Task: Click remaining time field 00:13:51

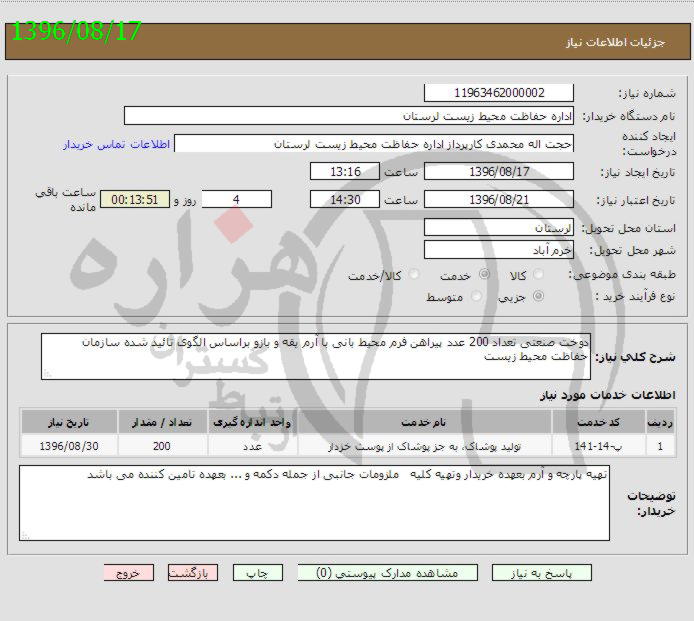Action: point(135,199)
